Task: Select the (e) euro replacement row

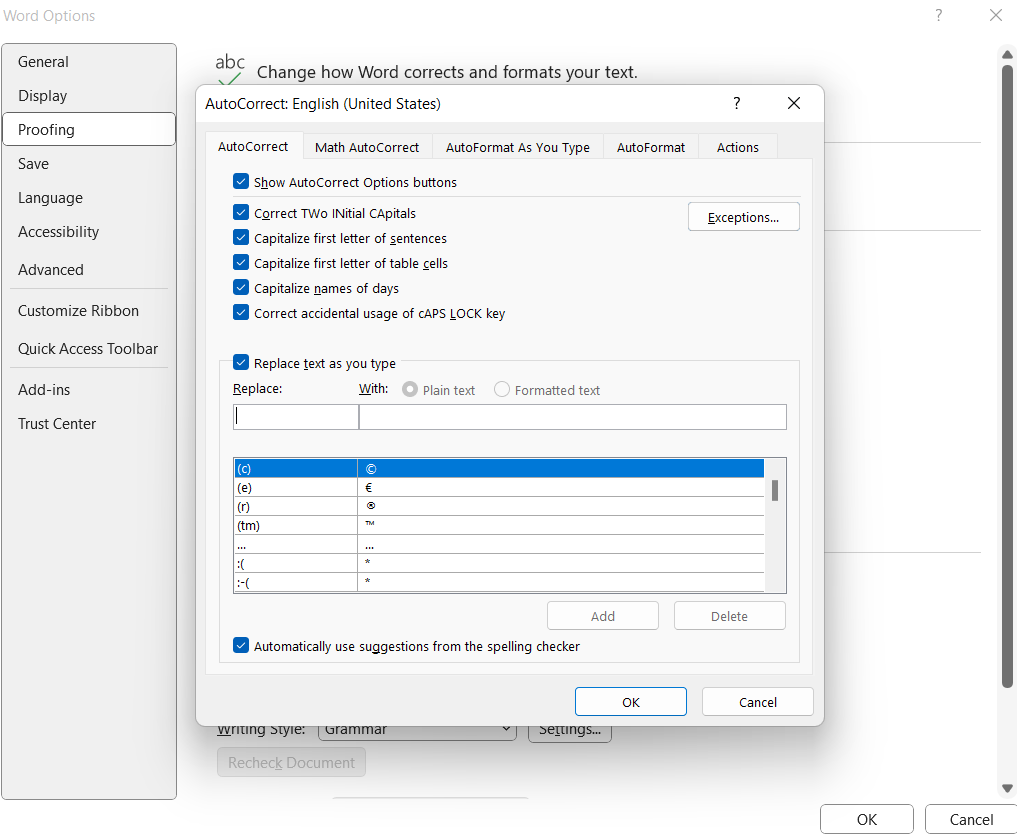Action: [x=499, y=487]
